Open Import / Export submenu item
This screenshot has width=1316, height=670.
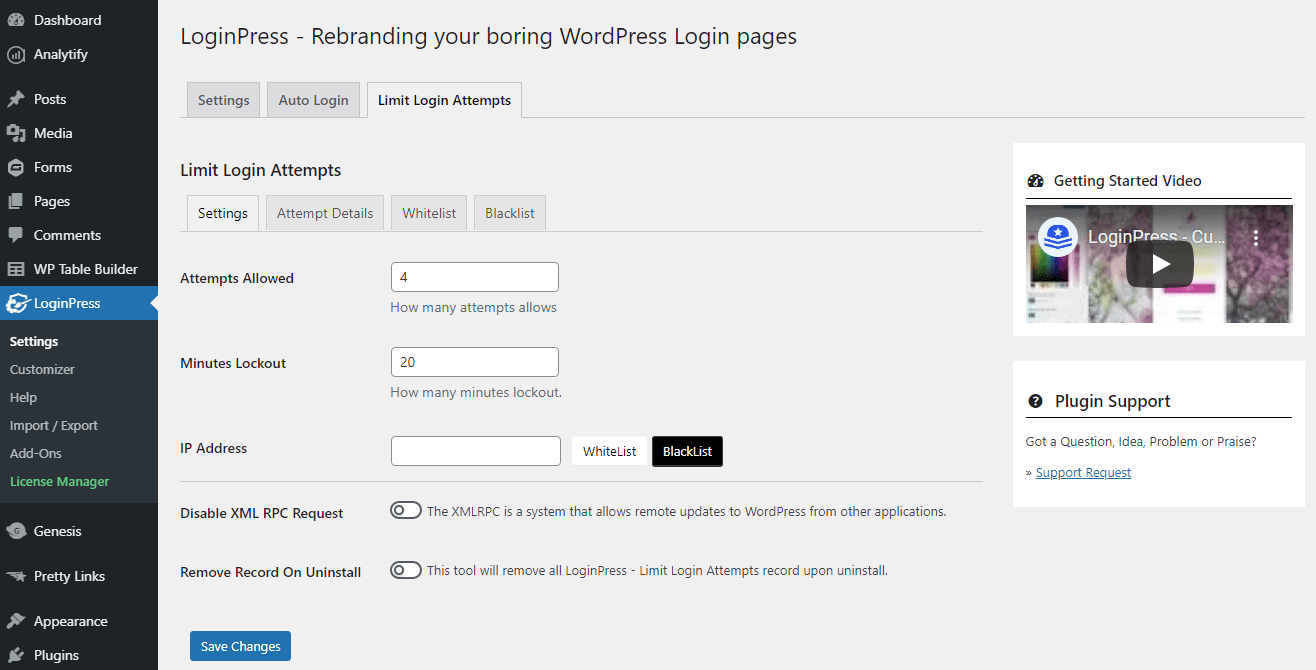pyautogui.click(x=54, y=425)
